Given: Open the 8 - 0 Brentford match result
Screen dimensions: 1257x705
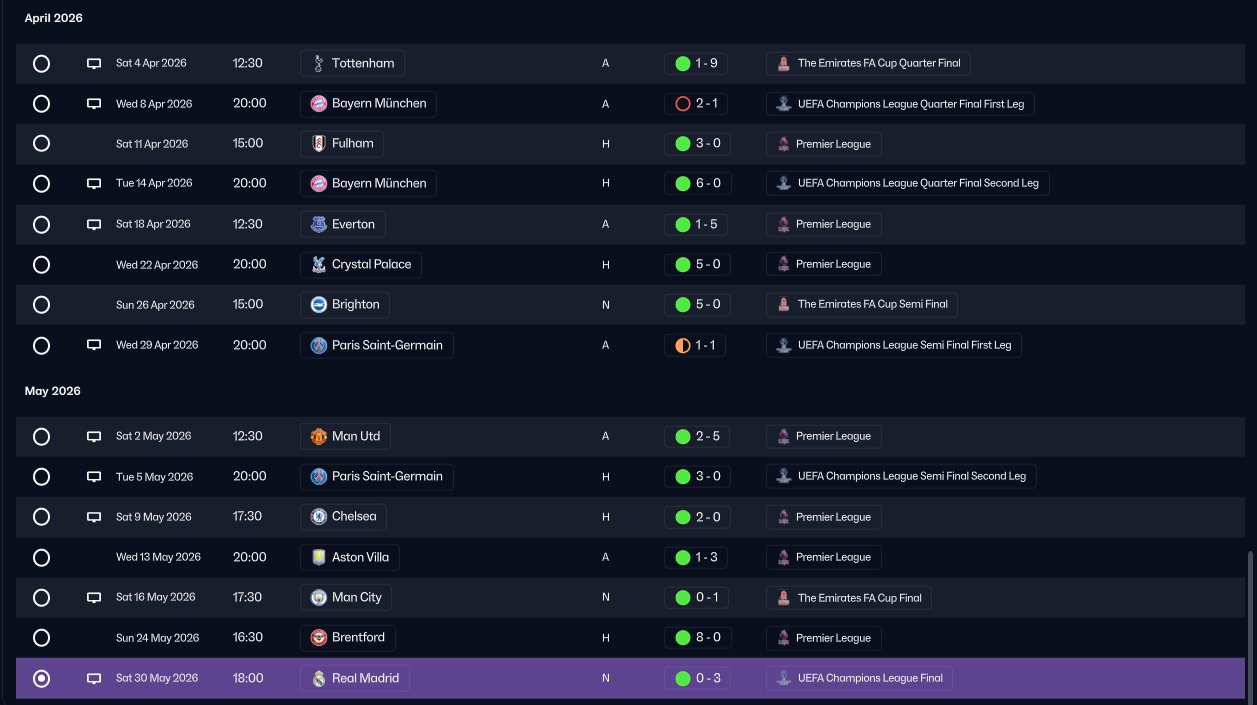Looking at the screenshot, I should 697,638.
